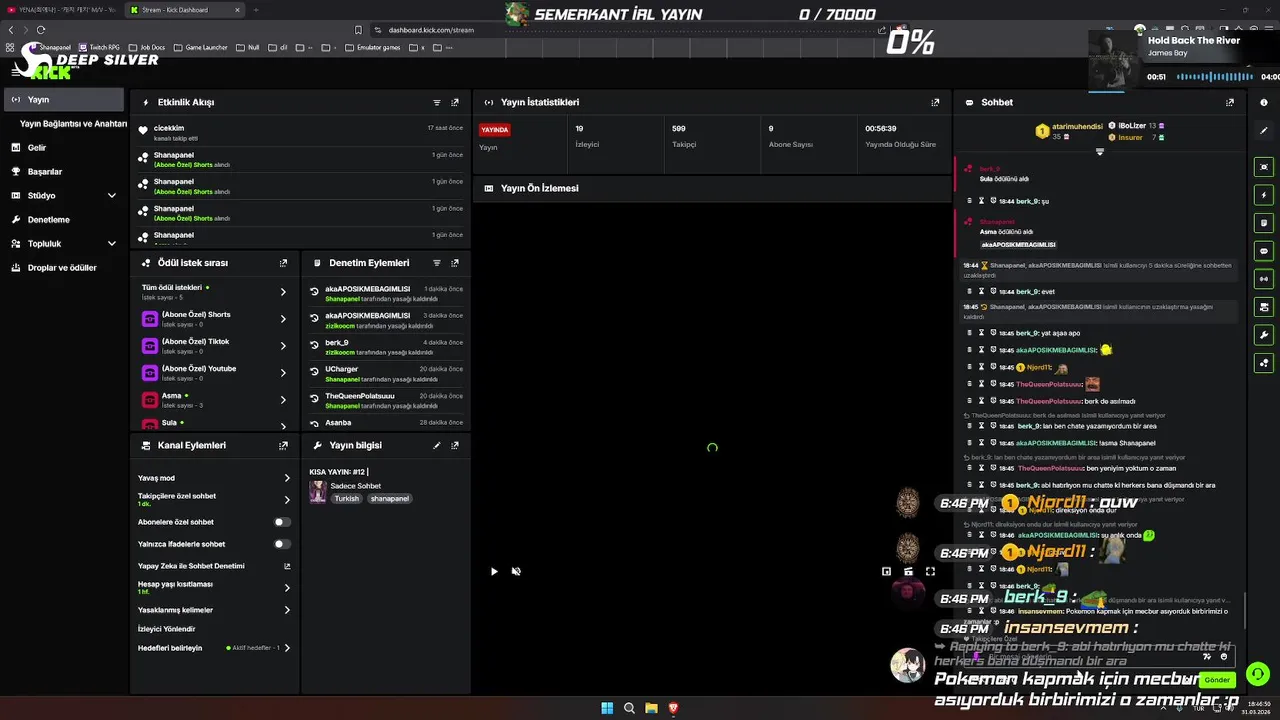Click the green Gönder send button
Viewport: 1280px width, 720px height.
click(x=1217, y=680)
